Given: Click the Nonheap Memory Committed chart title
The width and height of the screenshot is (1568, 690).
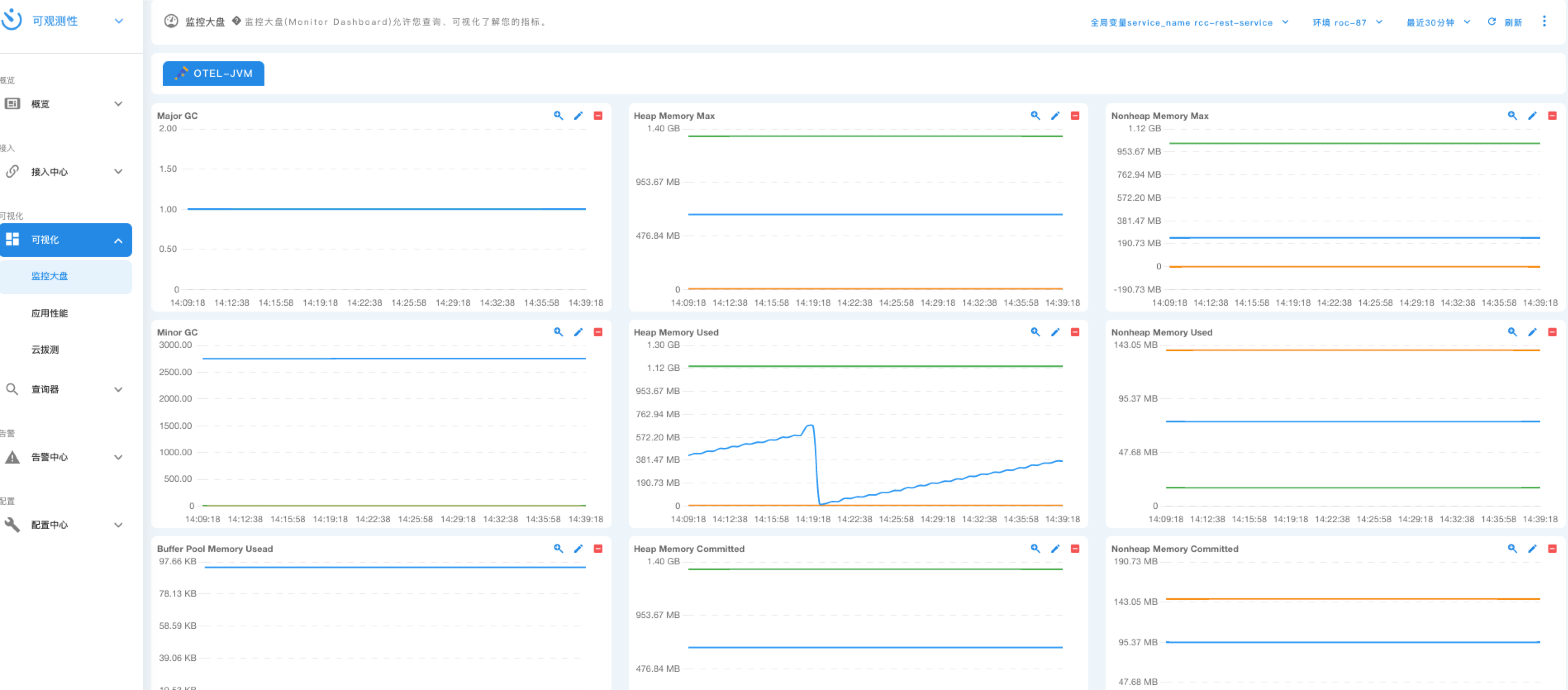Looking at the screenshot, I should click(x=1174, y=549).
